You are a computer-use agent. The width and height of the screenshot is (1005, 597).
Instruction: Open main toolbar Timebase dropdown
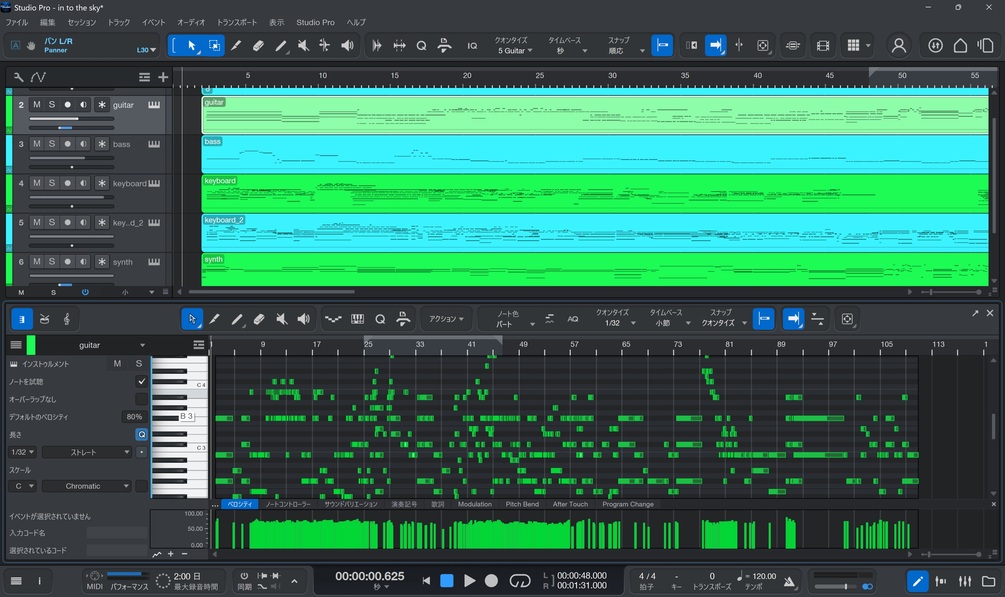pyautogui.click(x=565, y=51)
